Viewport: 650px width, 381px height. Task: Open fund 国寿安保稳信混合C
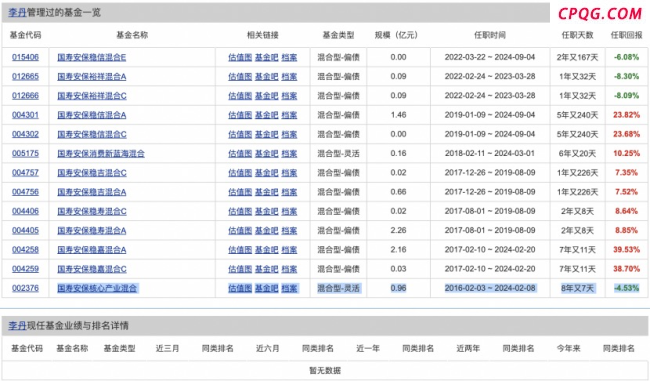[92, 134]
